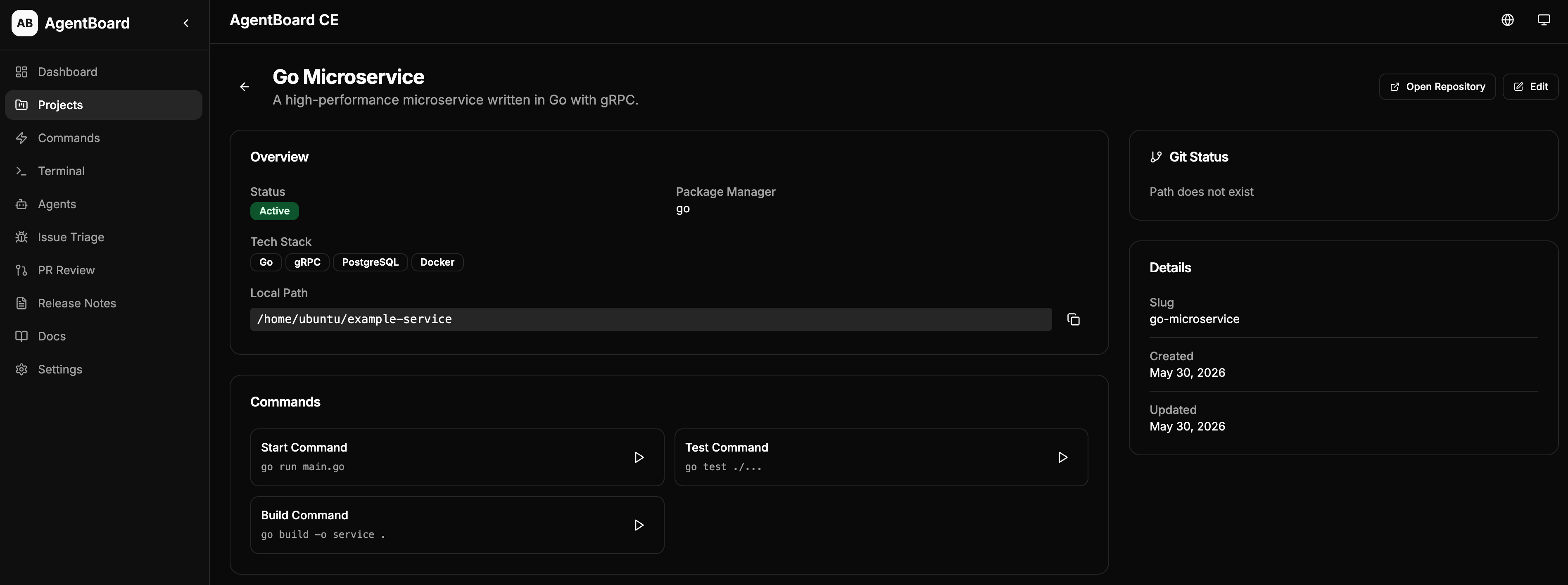Click the Git Status branch icon

click(1156, 157)
